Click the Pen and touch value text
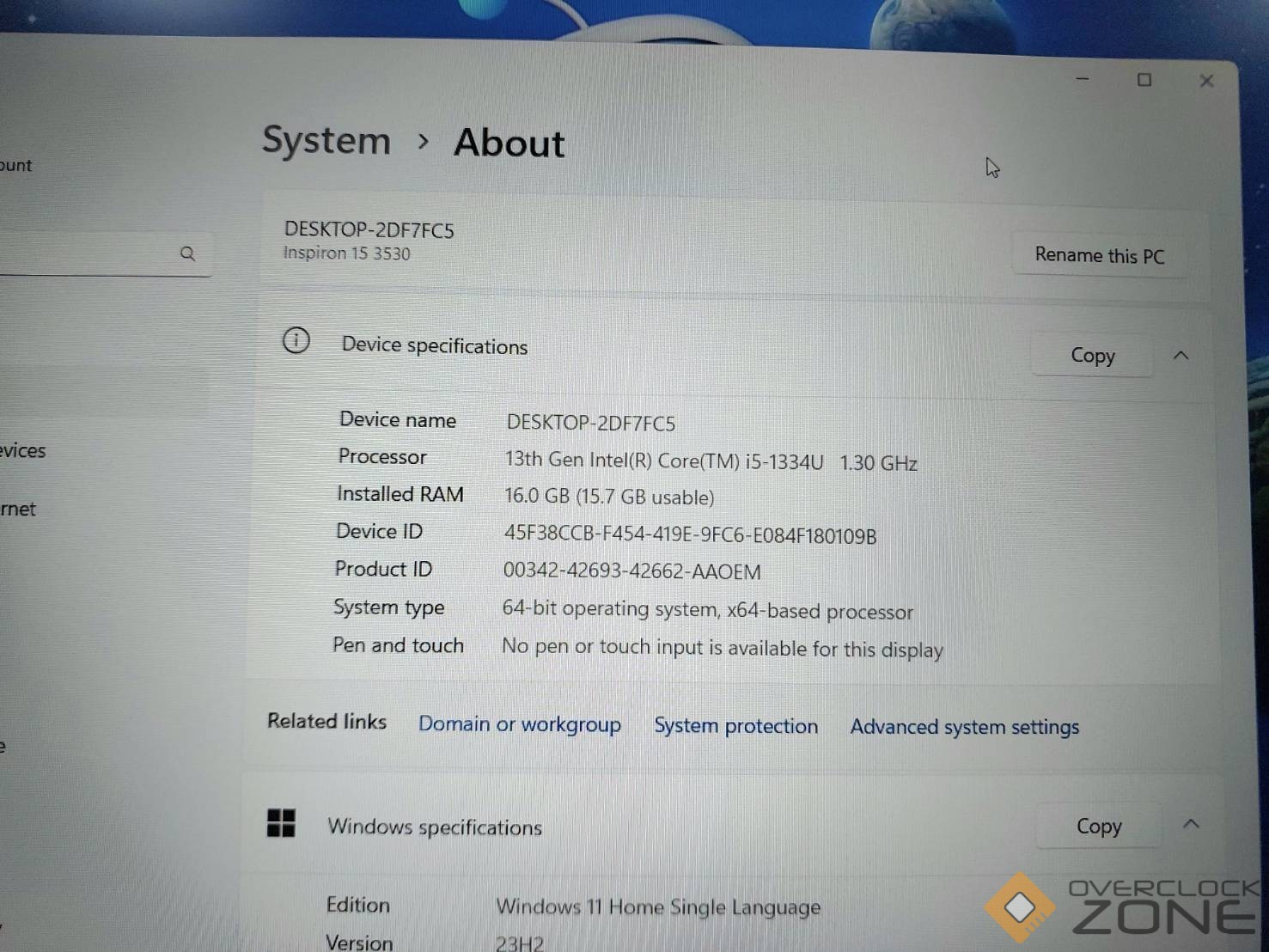 click(722, 647)
